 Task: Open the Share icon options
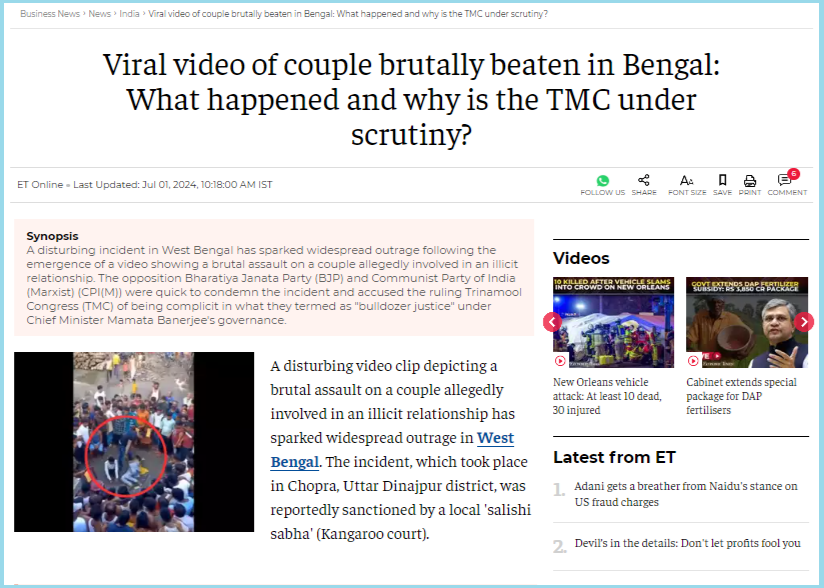[x=644, y=180]
